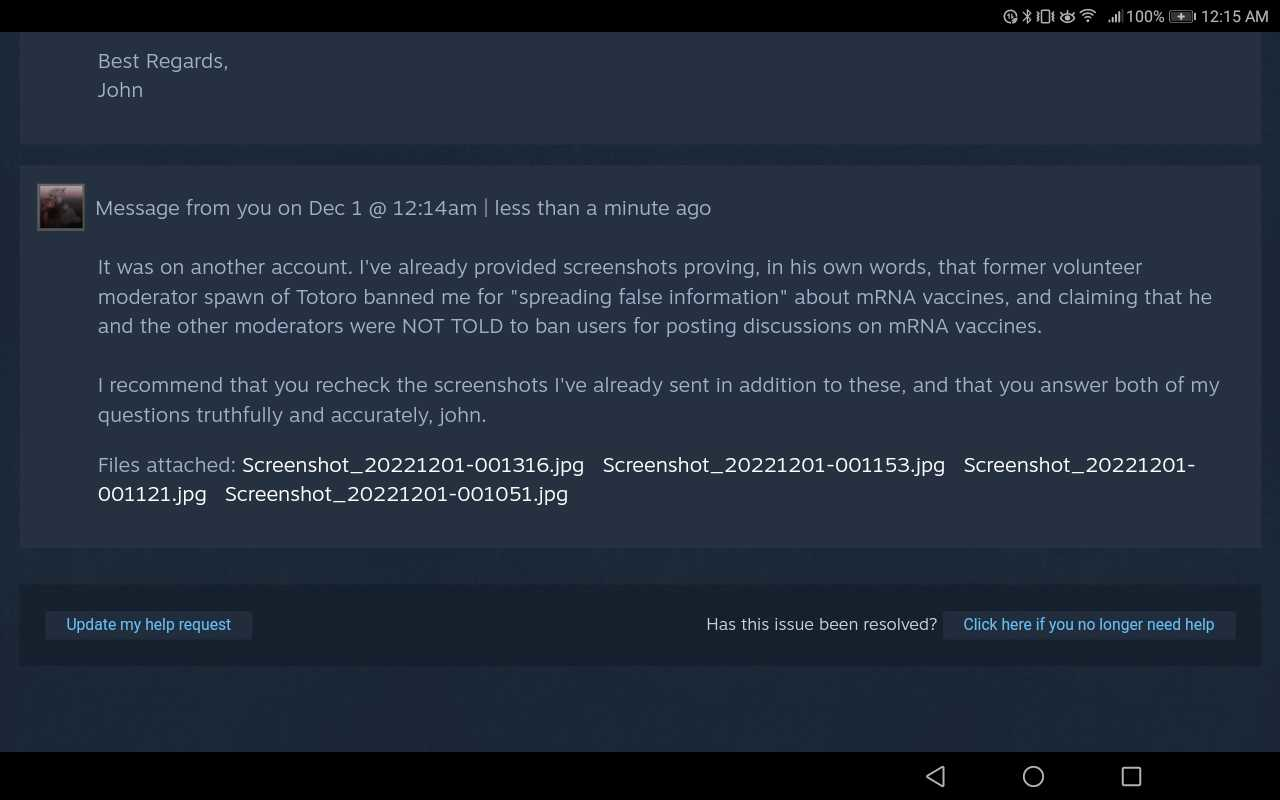Tap the data saver status icon
Viewport: 1280px width, 800px height.
coord(1011,17)
